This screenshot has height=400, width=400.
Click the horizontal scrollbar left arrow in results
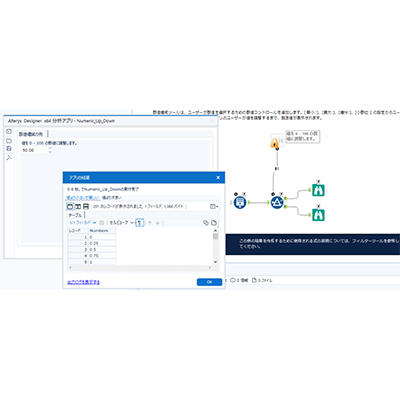70,267
